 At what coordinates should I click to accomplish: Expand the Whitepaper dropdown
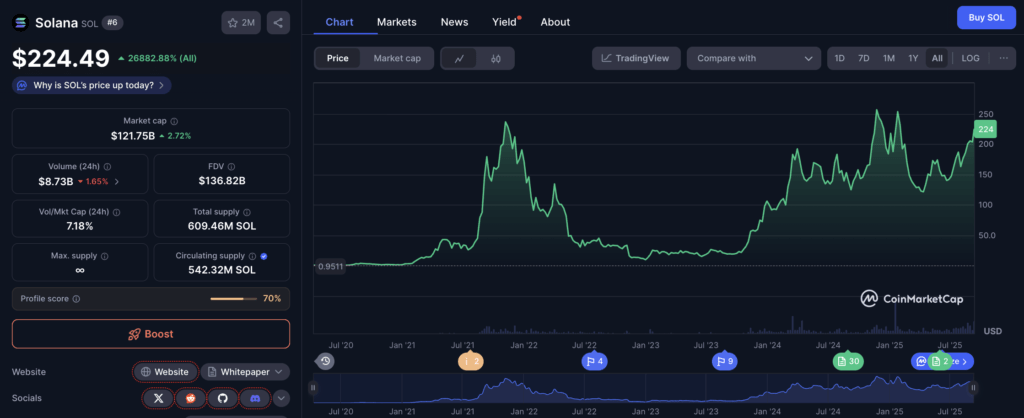tap(245, 372)
